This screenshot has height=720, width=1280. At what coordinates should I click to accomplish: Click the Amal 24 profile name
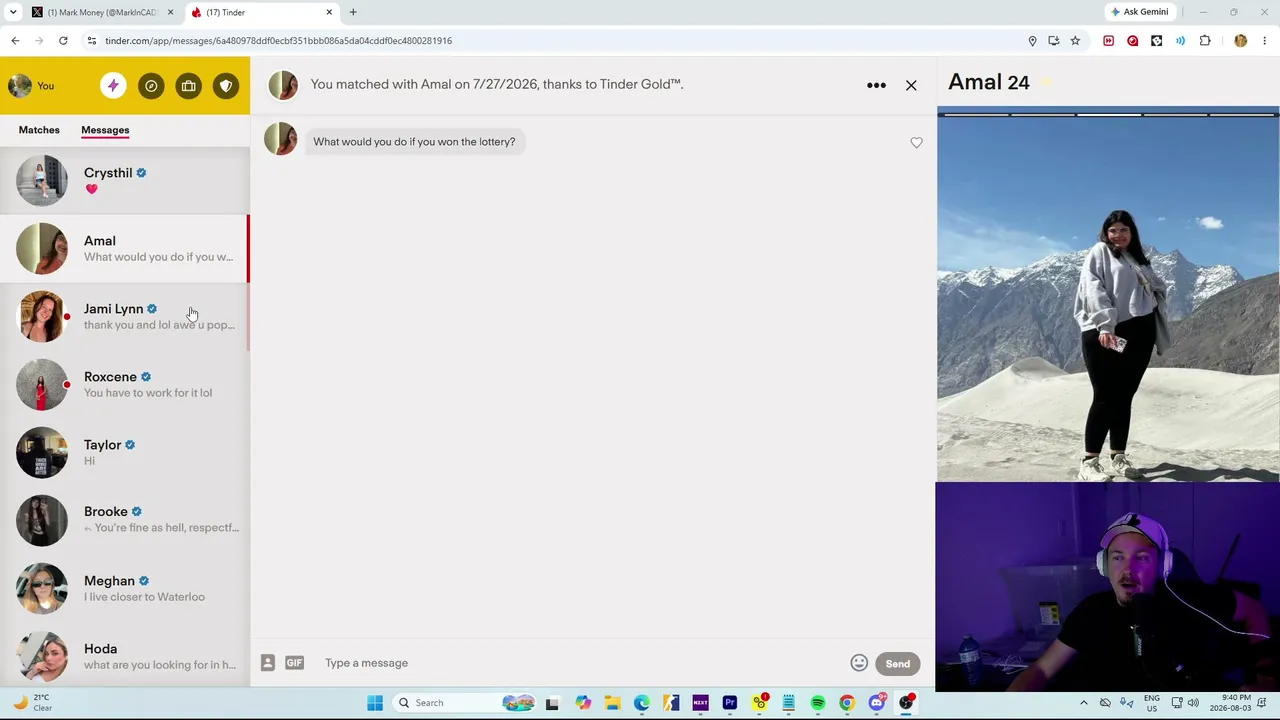(x=988, y=83)
